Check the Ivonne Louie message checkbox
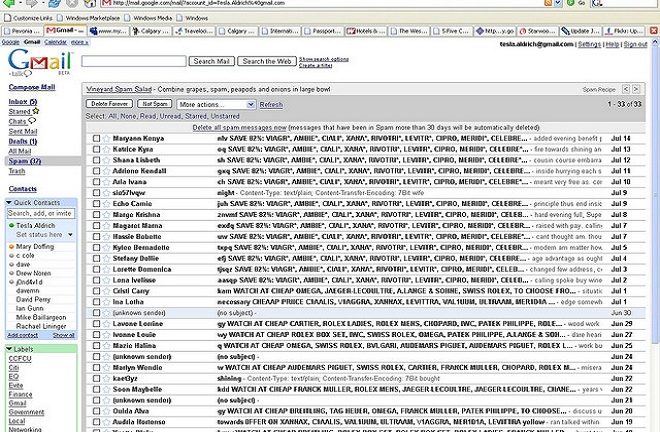The image size is (660, 432). coord(96,335)
